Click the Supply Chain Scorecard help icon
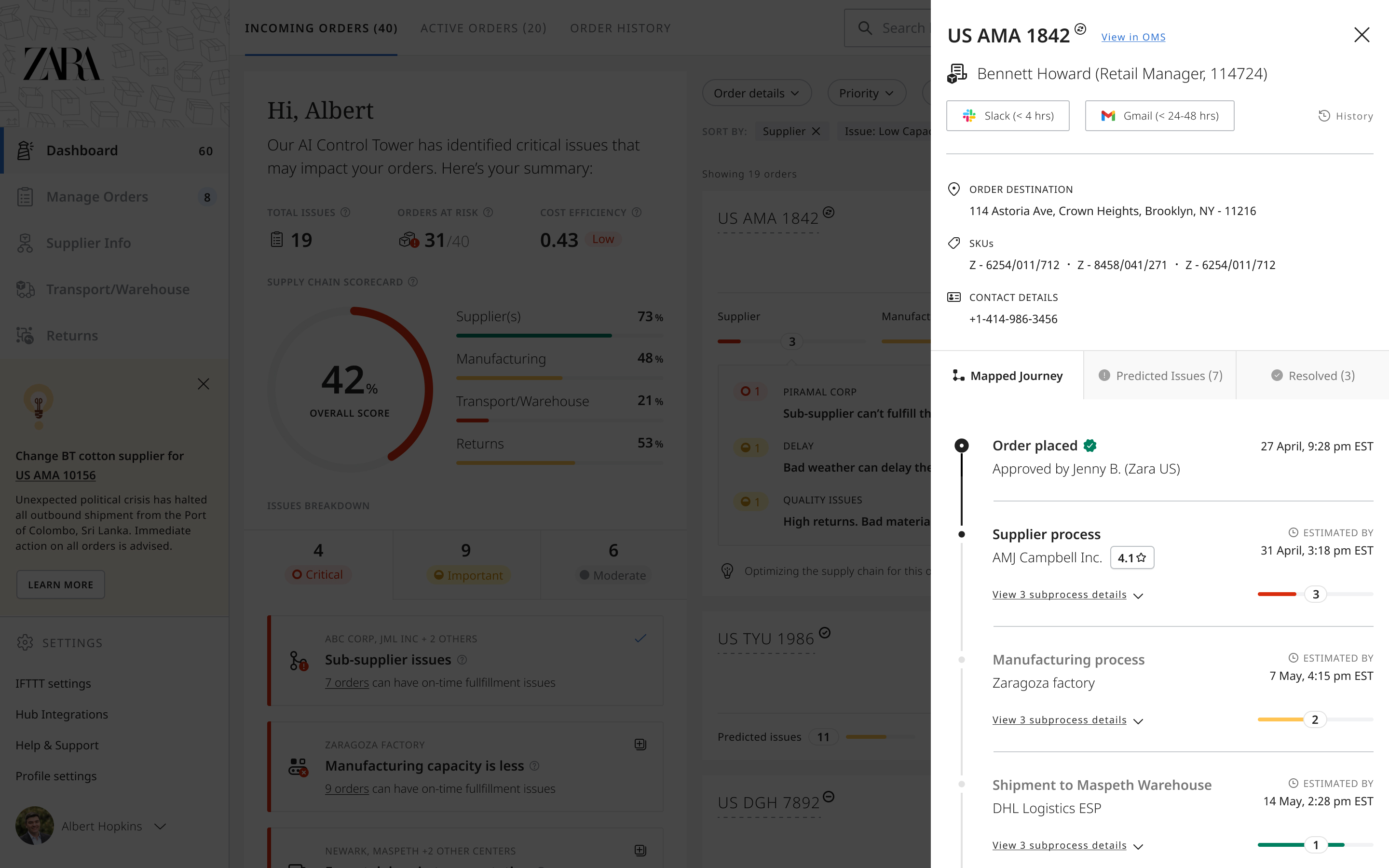 [413, 282]
